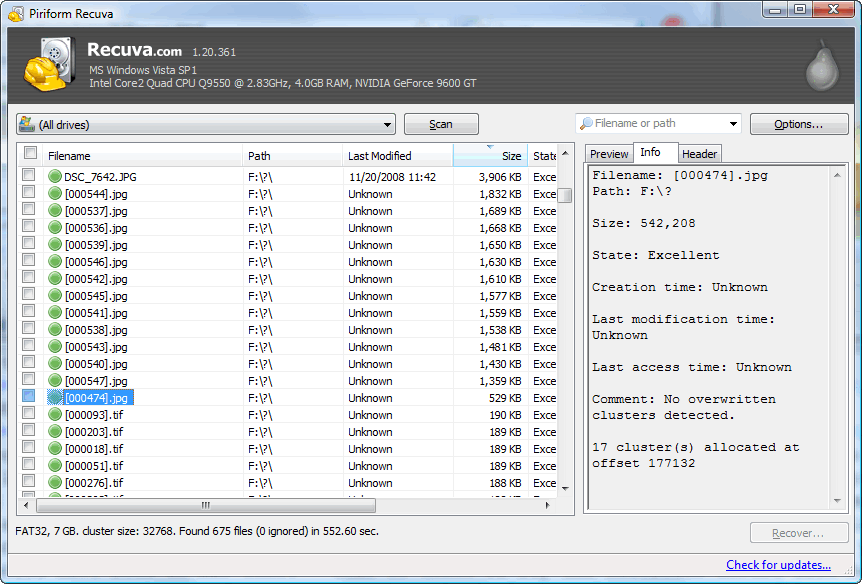Check the box for DSC_7642.JPG
This screenshot has width=862, height=584.
[29, 175]
